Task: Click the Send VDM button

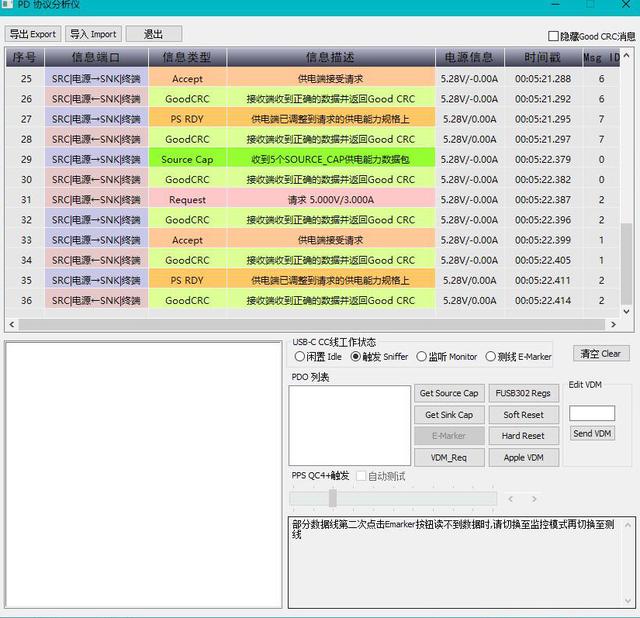Action: click(x=592, y=433)
